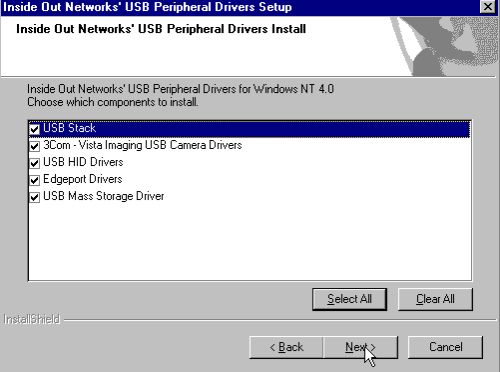Uncheck USB Mass Storage Driver checkbox
This screenshot has width=500, height=372.
(35, 197)
